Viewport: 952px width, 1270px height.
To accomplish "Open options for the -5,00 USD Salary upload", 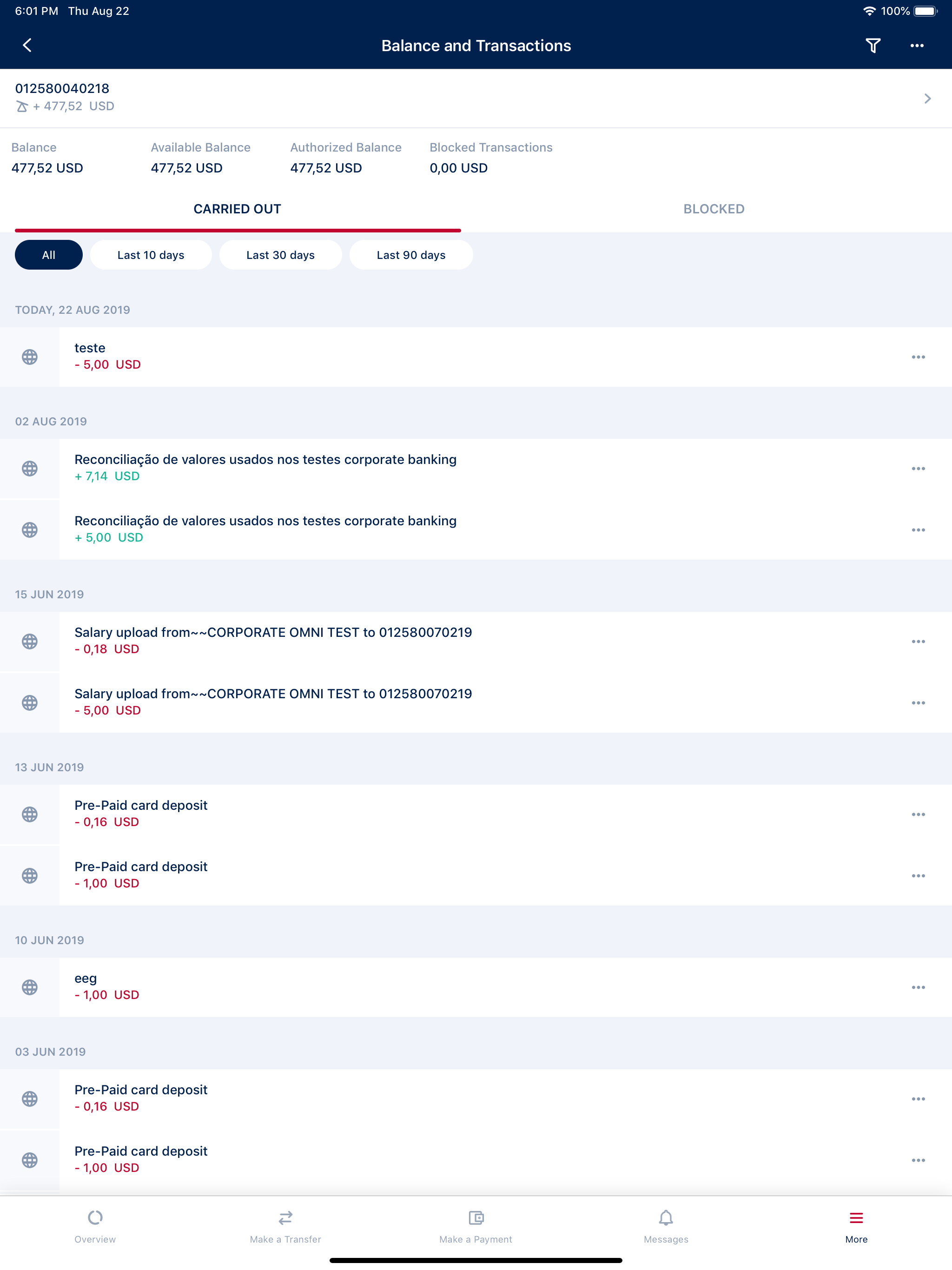I will [918, 703].
